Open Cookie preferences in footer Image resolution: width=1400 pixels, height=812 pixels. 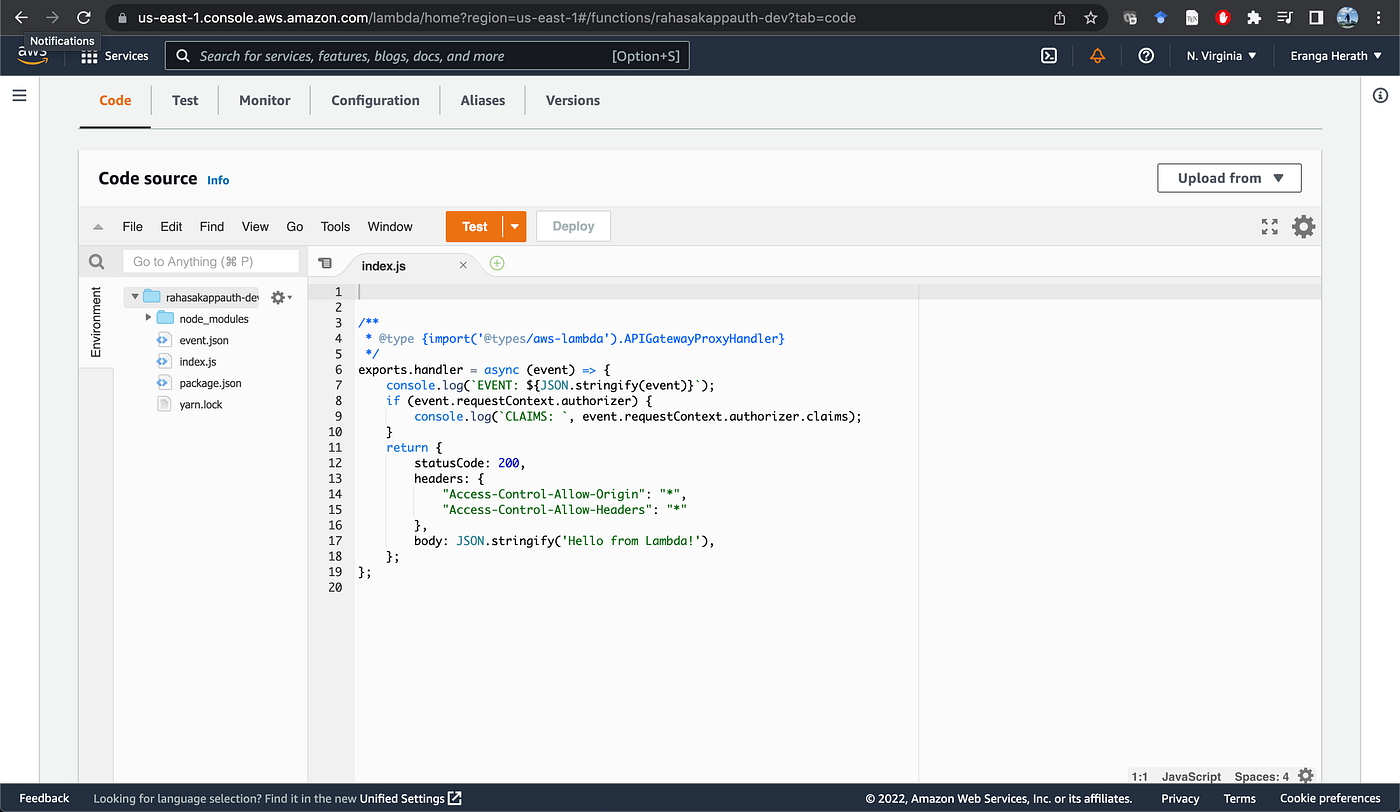pyautogui.click(x=1330, y=798)
